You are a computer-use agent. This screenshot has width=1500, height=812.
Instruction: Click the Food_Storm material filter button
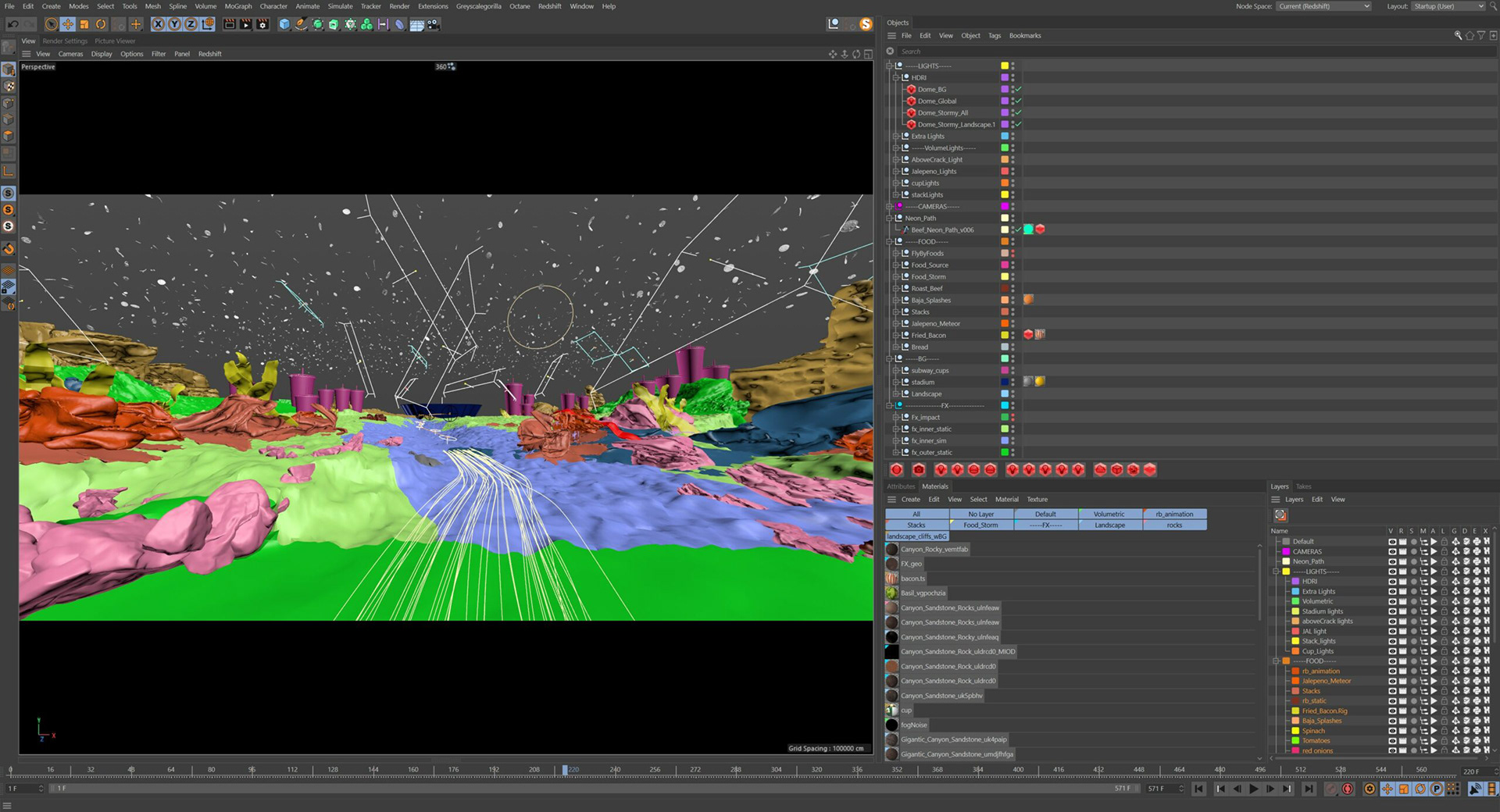point(981,525)
